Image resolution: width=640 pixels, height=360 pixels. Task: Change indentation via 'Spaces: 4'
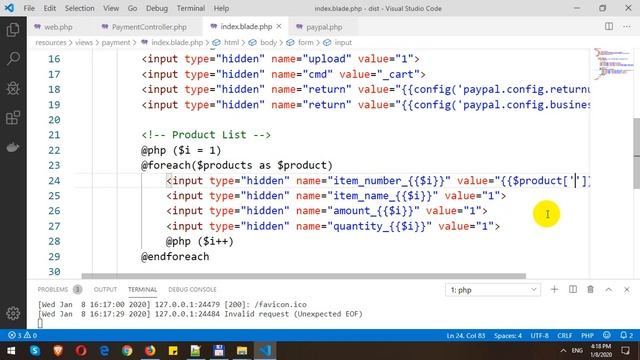[508, 336]
